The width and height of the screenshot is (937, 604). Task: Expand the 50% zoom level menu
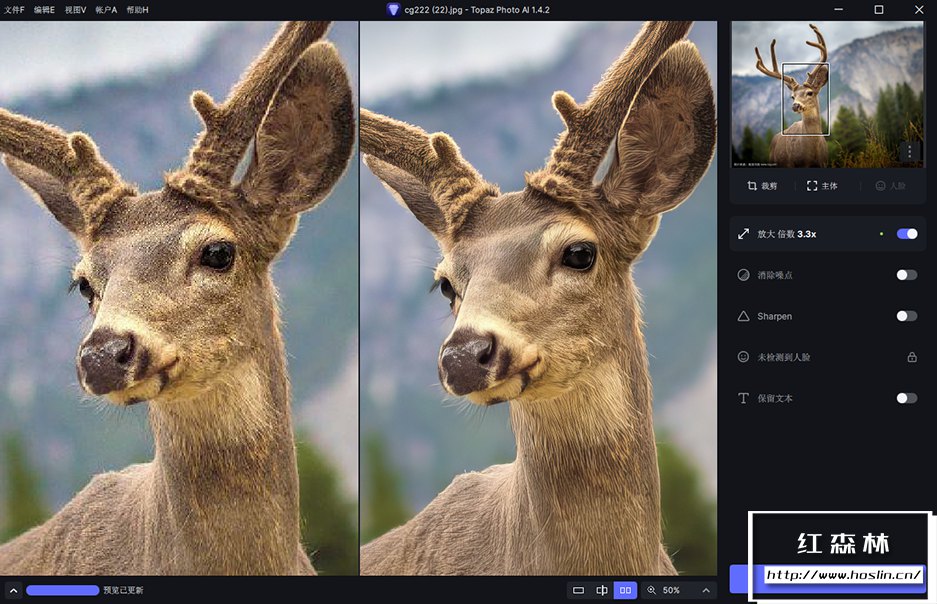[706, 590]
